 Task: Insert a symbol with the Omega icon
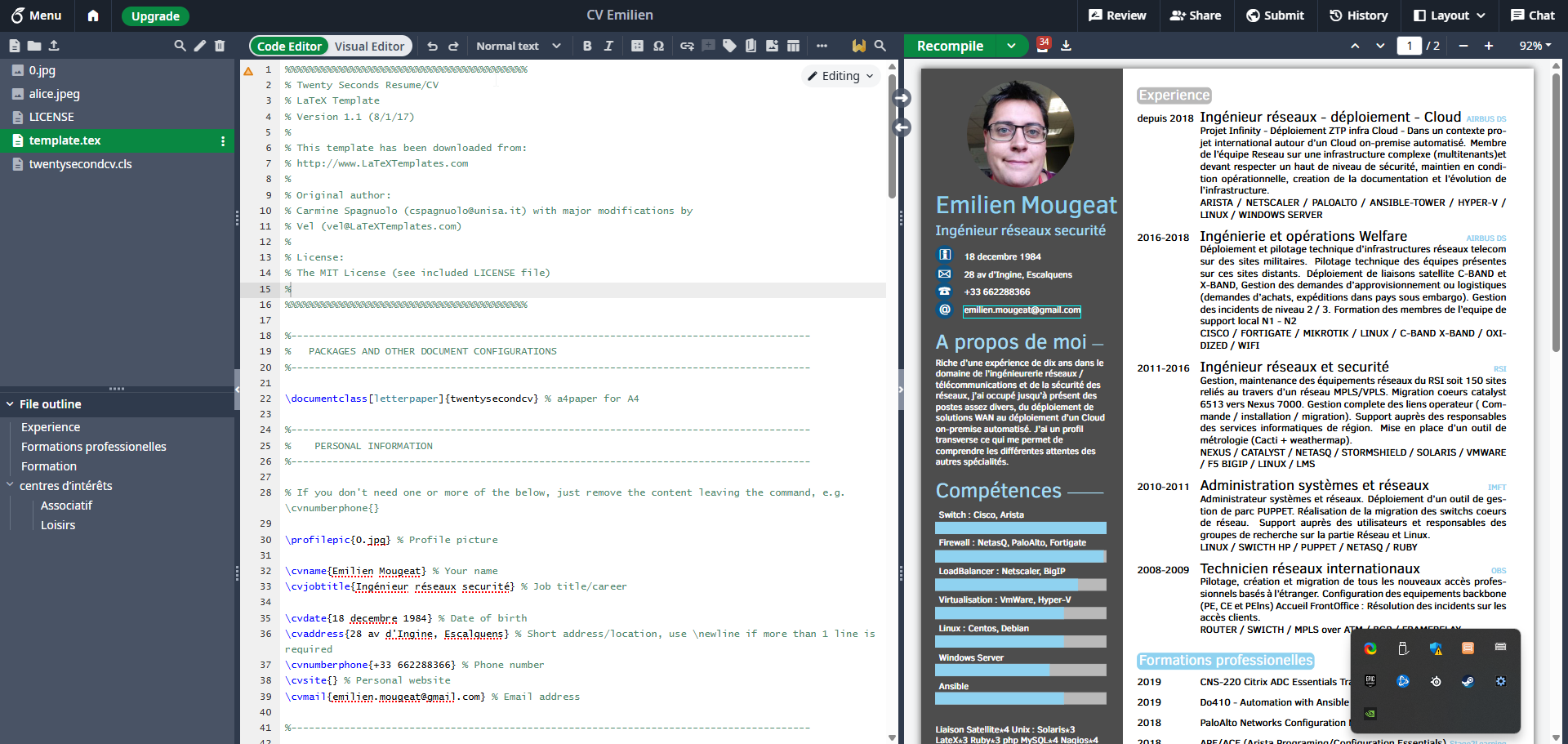[x=658, y=46]
